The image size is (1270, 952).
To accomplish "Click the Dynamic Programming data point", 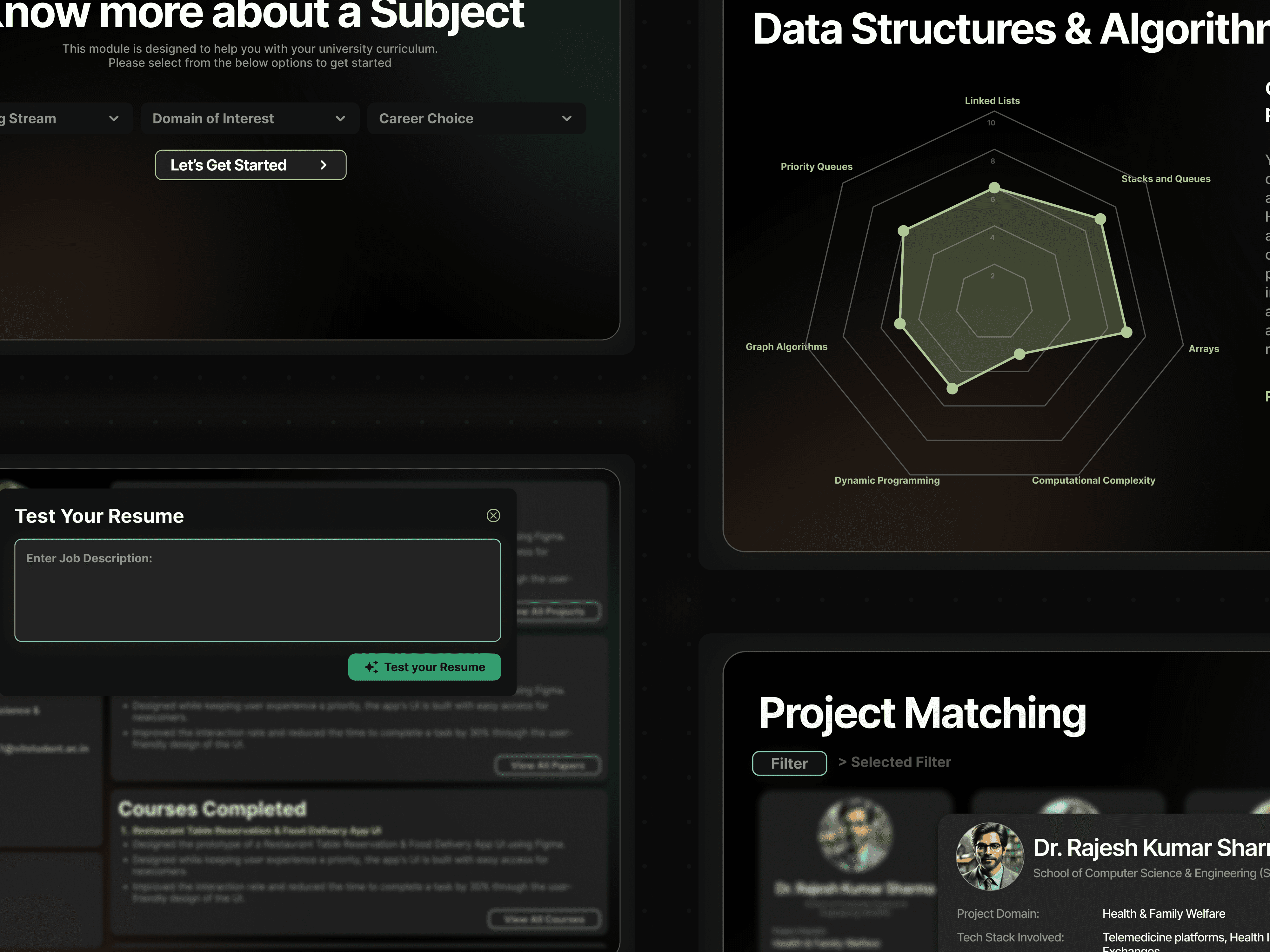I will click(x=952, y=388).
